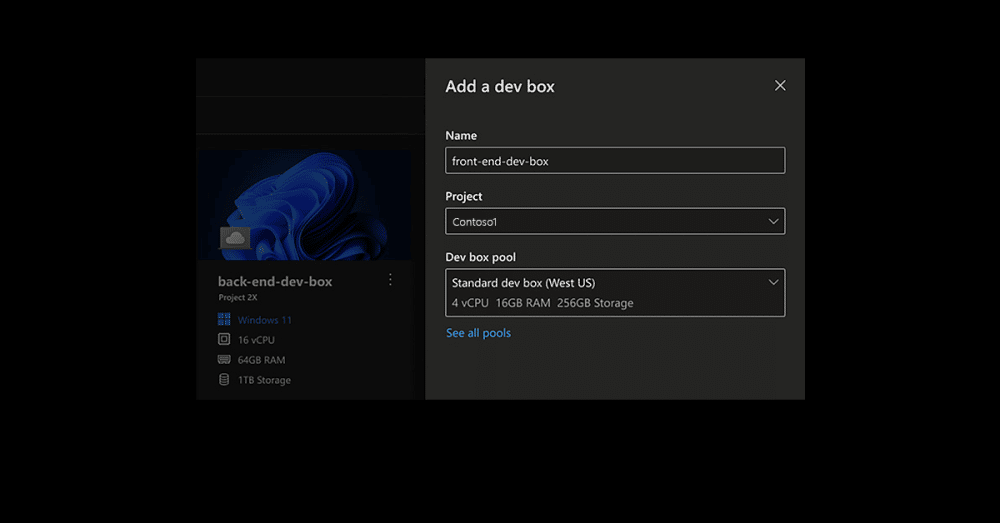Screen dimensions: 1000x523
Task: Open the Project dropdown showing Contoso1
Action: click(615, 221)
